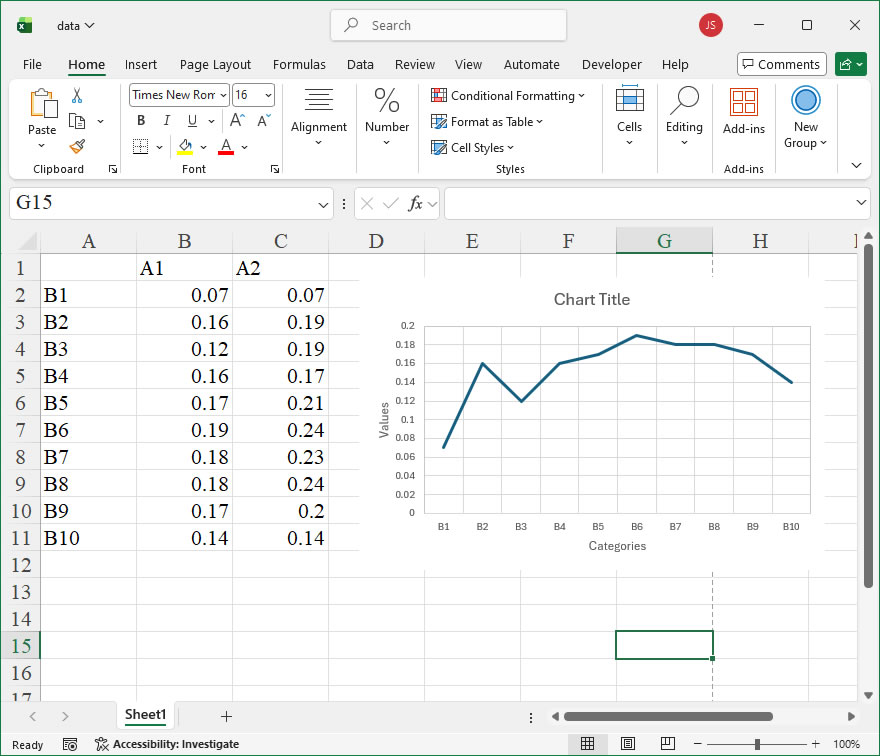Open the Conditional Formatting dropdown

click(508, 96)
